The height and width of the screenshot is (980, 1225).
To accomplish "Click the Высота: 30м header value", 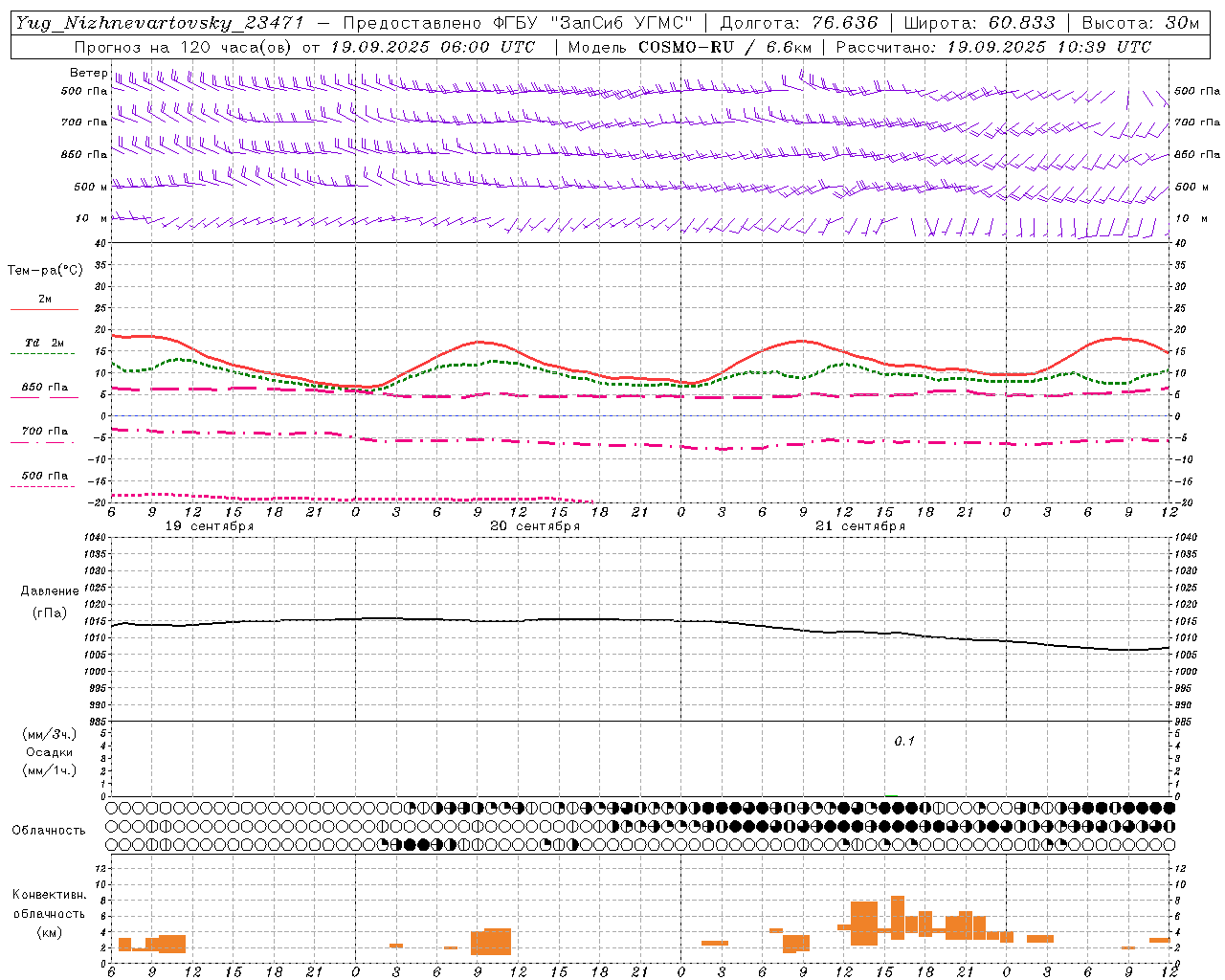I will pyautogui.click(x=1140, y=23).
